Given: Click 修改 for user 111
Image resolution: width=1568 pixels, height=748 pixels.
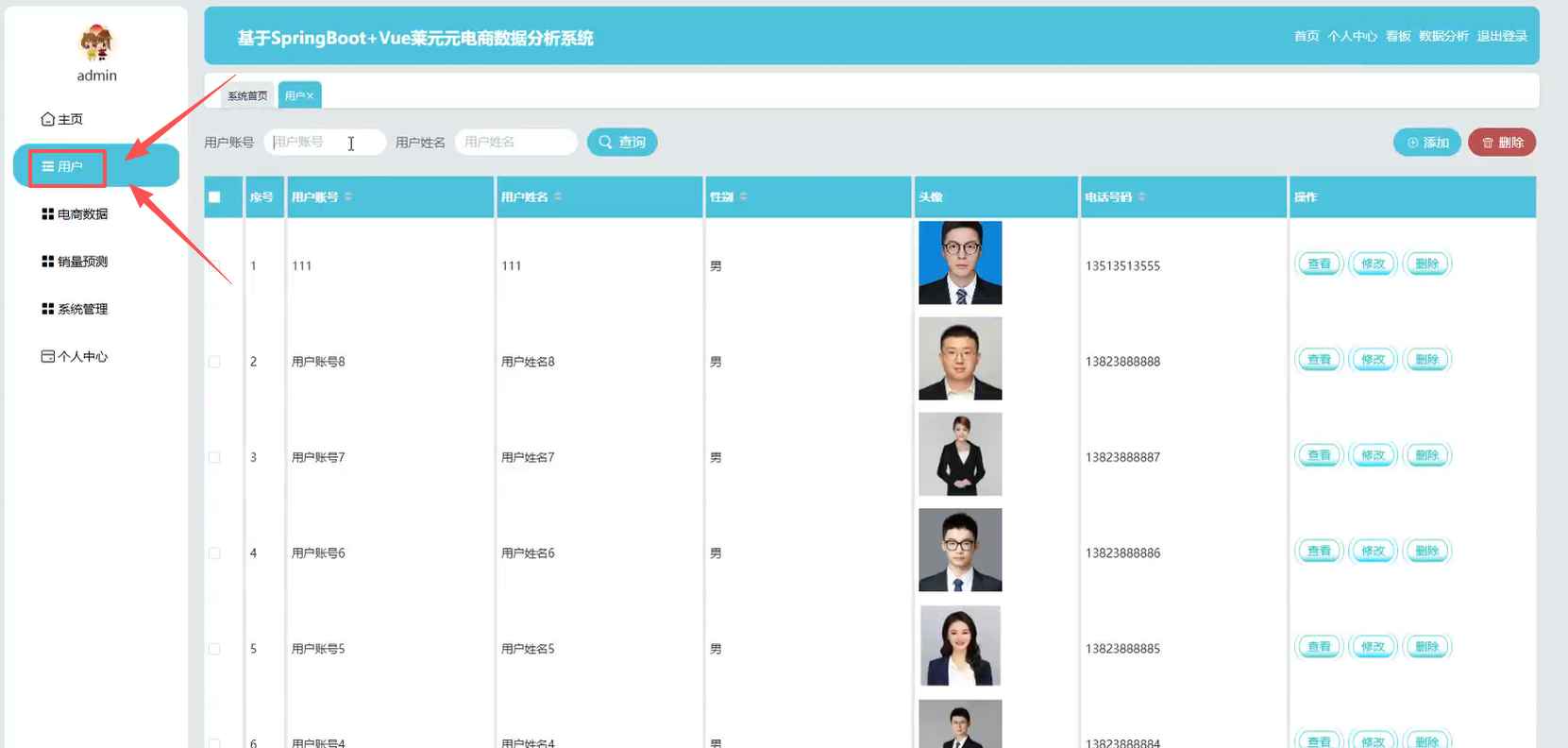Looking at the screenshot, I should point(1373,264).
